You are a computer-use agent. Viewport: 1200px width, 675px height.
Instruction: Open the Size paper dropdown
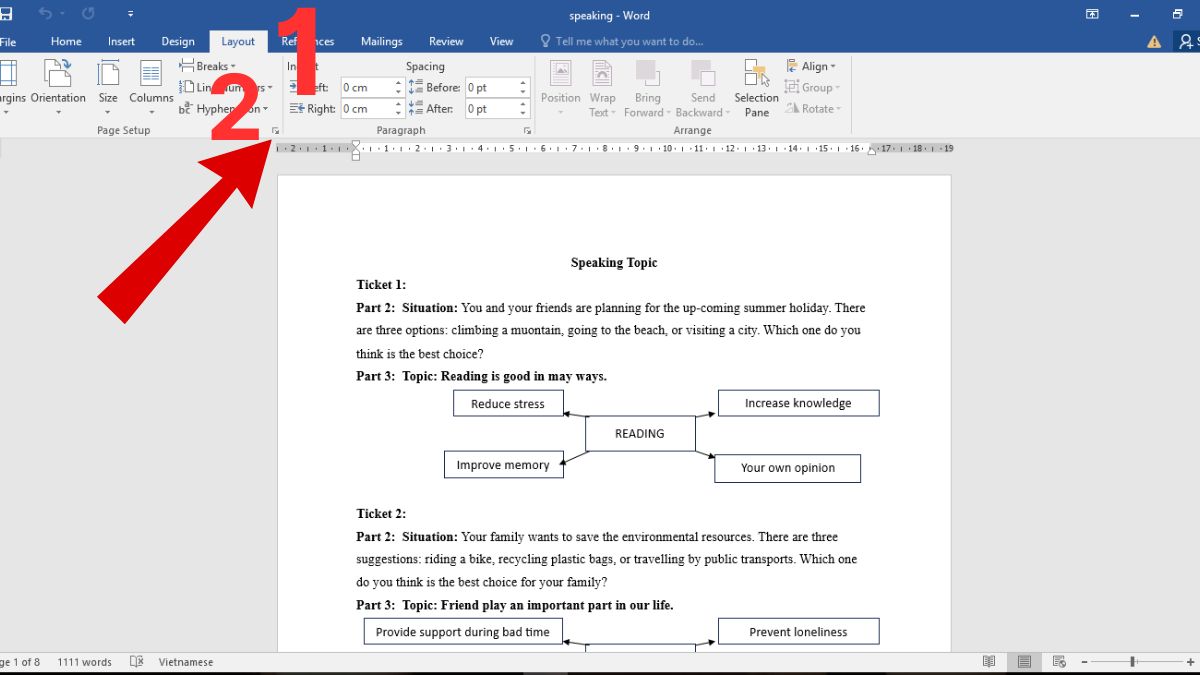pyautogui.click(x=108, y=88)
